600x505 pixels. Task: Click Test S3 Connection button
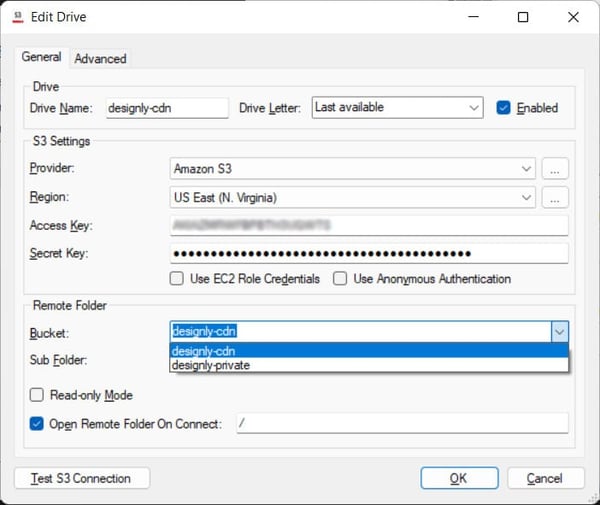pos(82,478)
